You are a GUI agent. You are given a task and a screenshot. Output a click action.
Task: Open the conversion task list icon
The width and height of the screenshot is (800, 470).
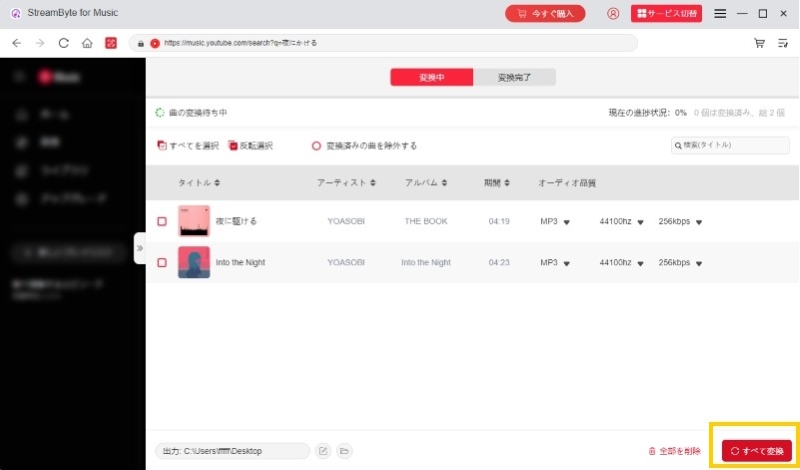783,43
